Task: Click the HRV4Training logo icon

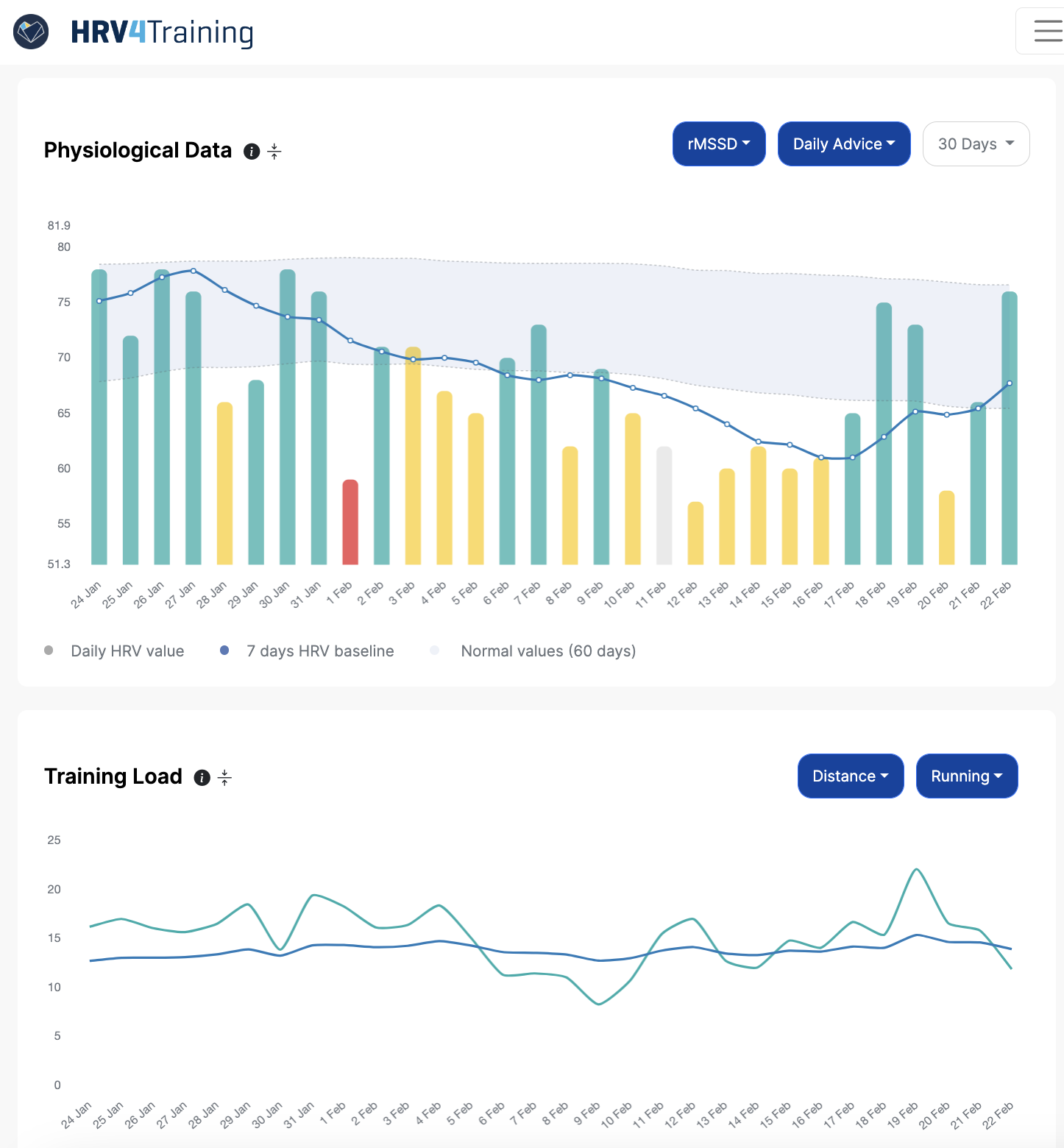Action: click(x=30, y=32)
